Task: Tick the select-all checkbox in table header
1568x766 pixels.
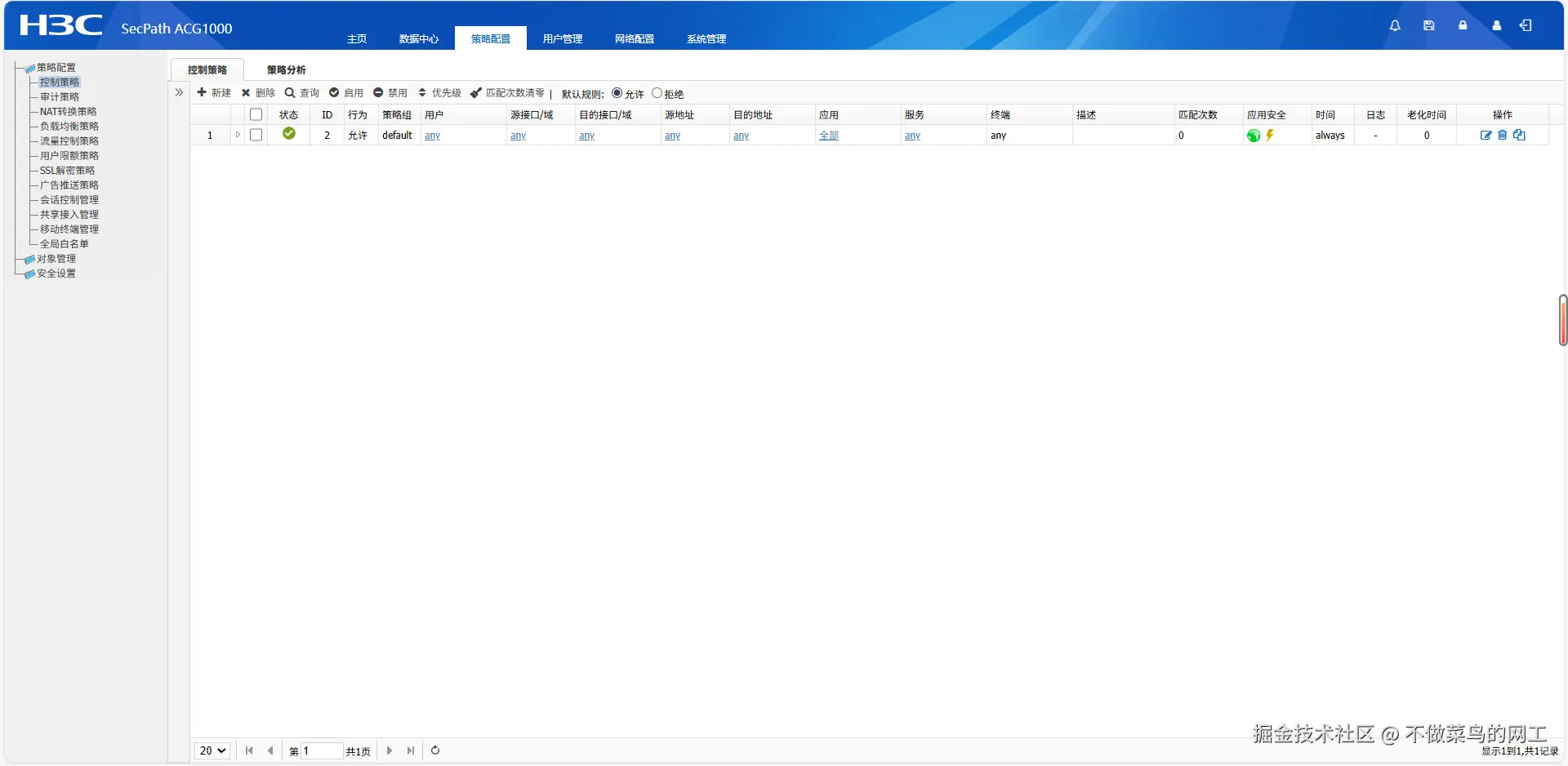Action: 256,114
